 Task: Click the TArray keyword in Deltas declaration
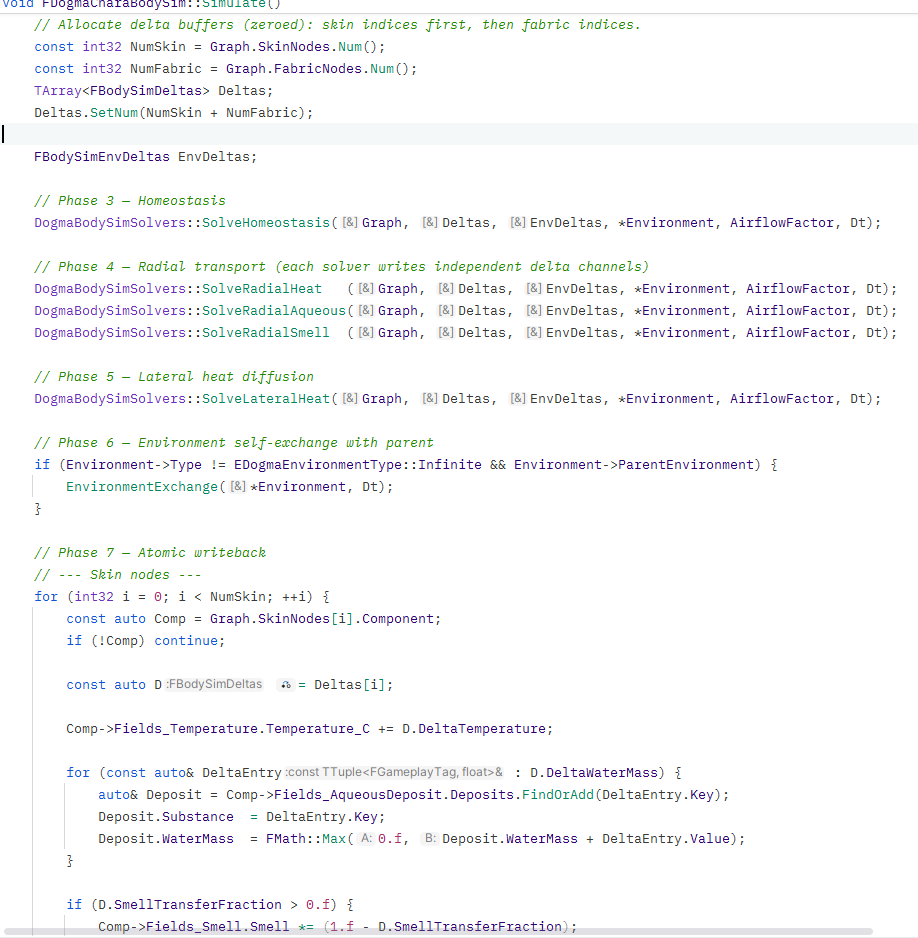(58, 90)
